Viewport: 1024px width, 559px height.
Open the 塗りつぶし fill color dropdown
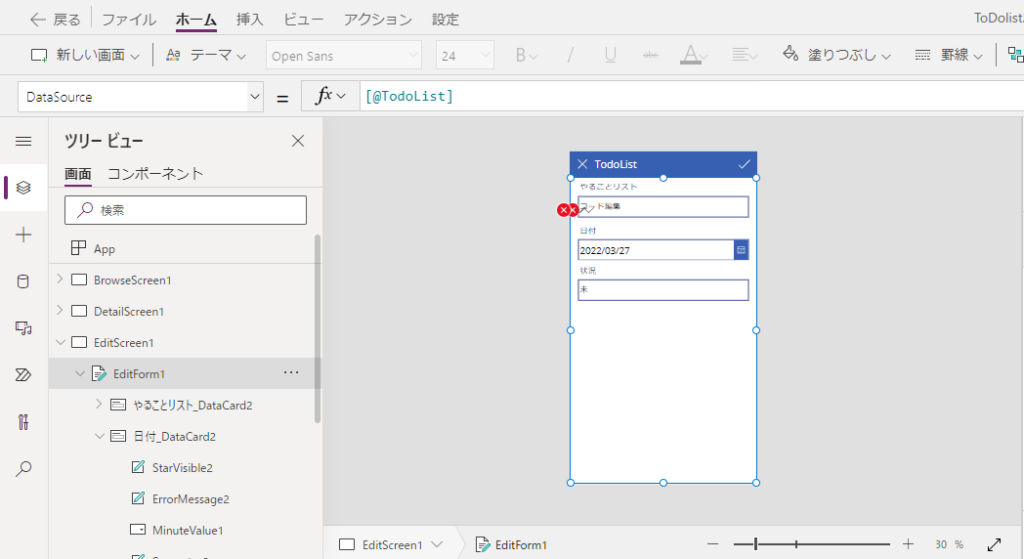tap(837, 56)
